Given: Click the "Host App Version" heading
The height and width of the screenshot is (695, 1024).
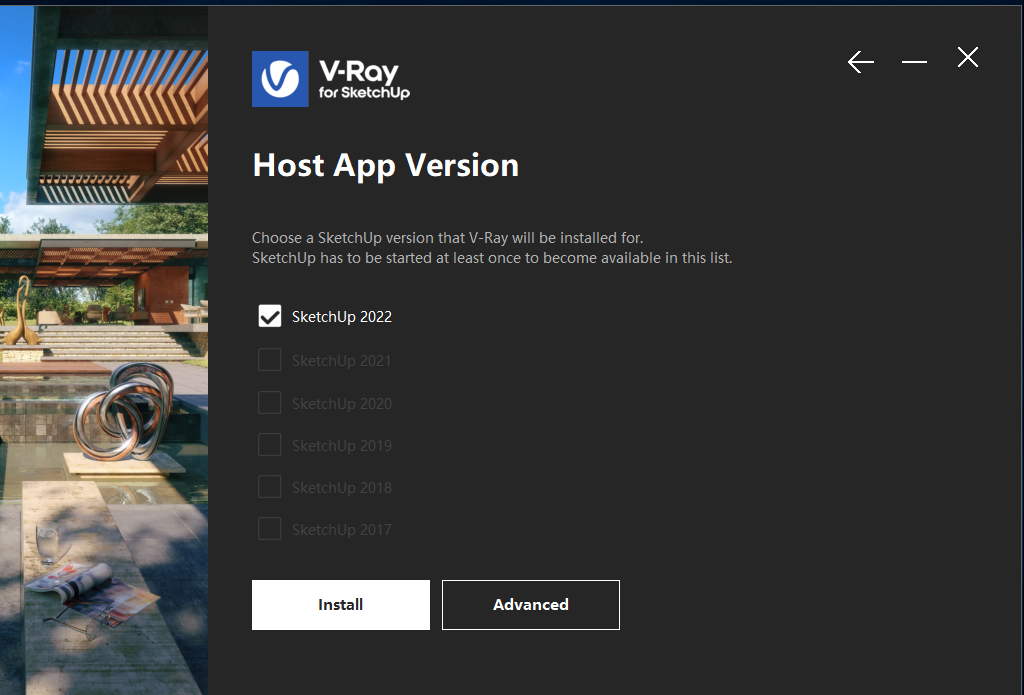Looking at the screenshot, I should pyautogui.click(x=385, y=166).
